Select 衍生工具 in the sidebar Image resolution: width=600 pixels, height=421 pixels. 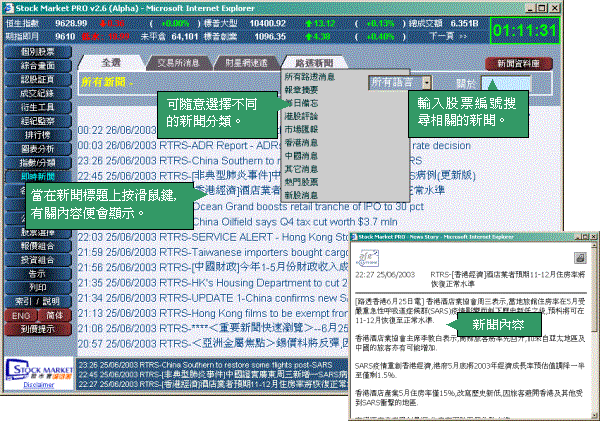[38, 107]
